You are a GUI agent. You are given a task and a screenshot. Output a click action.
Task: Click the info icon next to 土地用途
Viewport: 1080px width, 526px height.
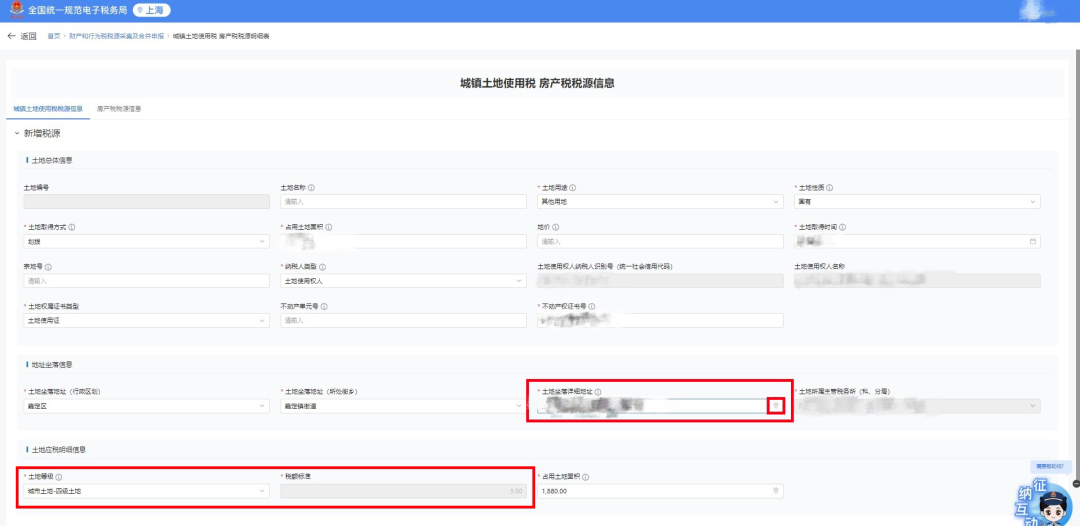[x=573, y=187]
